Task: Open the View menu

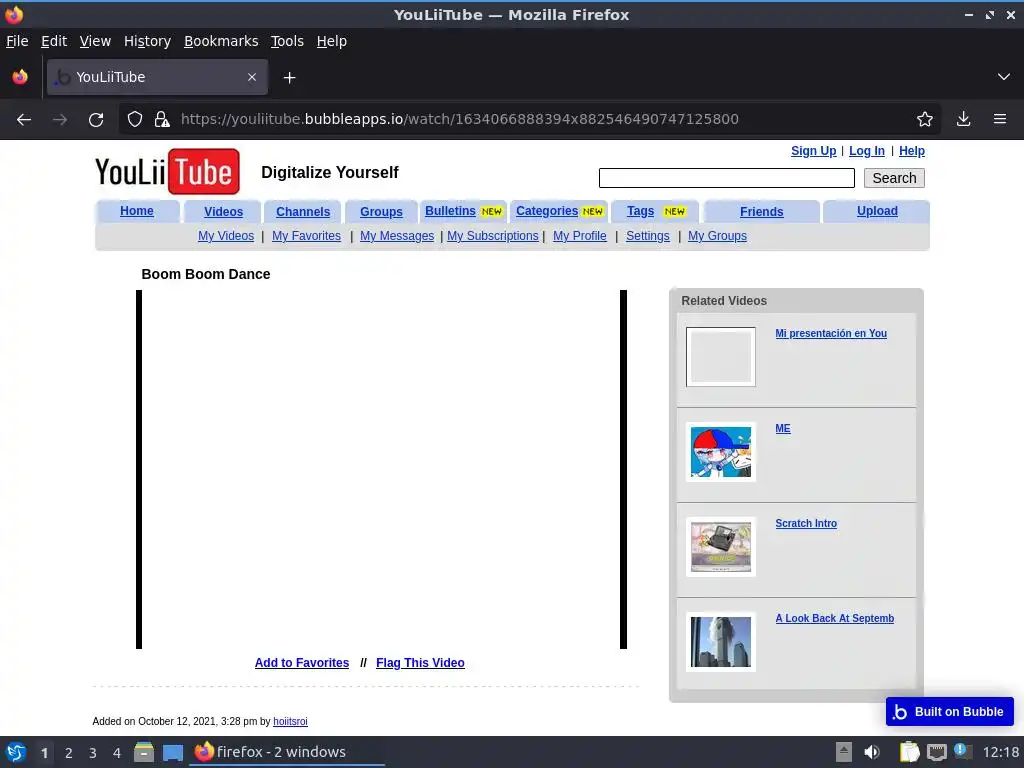Action: click(x=95, y=41)
